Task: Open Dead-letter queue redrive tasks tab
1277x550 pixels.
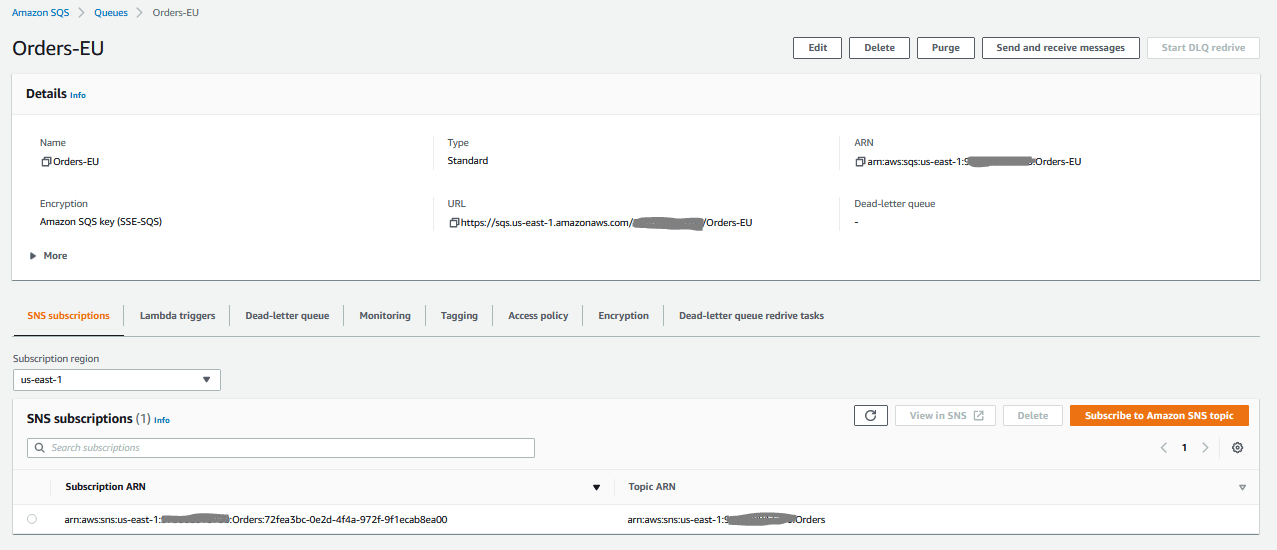Action: (x=751, y=316)
